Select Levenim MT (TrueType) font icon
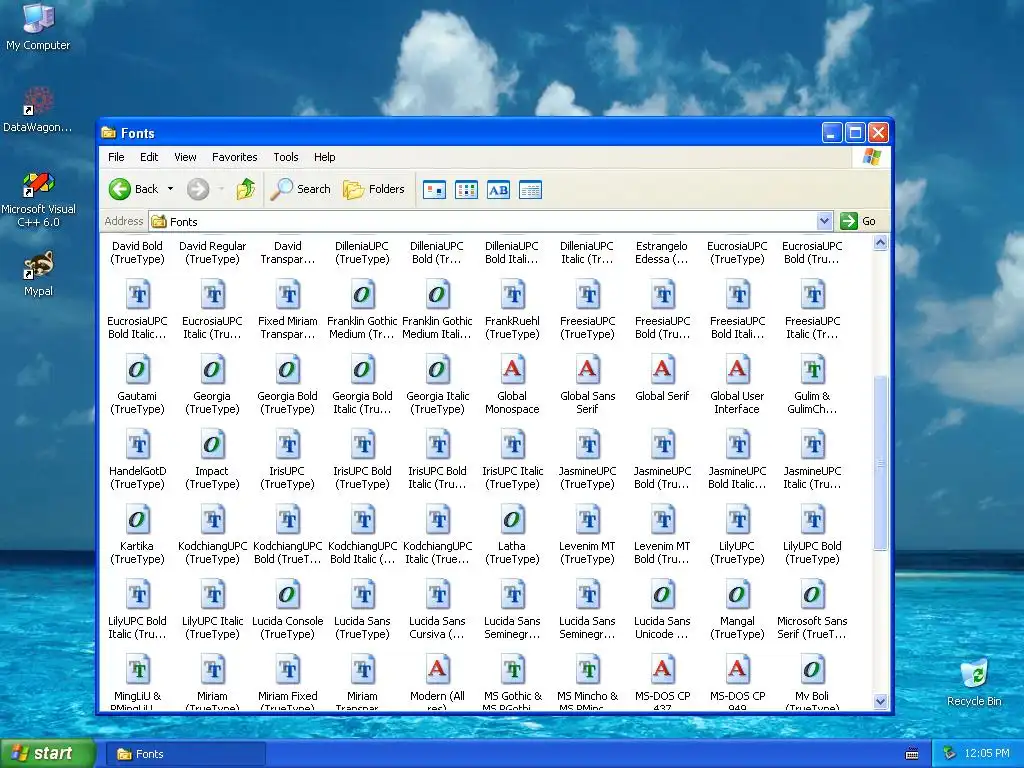This screenshot has height=768, width=1024. click(588, 520)
